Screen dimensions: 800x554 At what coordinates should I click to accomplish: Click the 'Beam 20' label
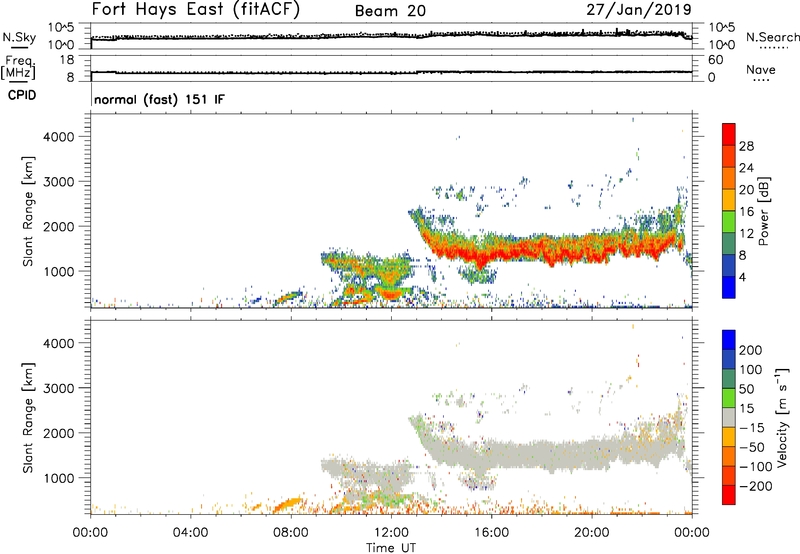point(390,11)
